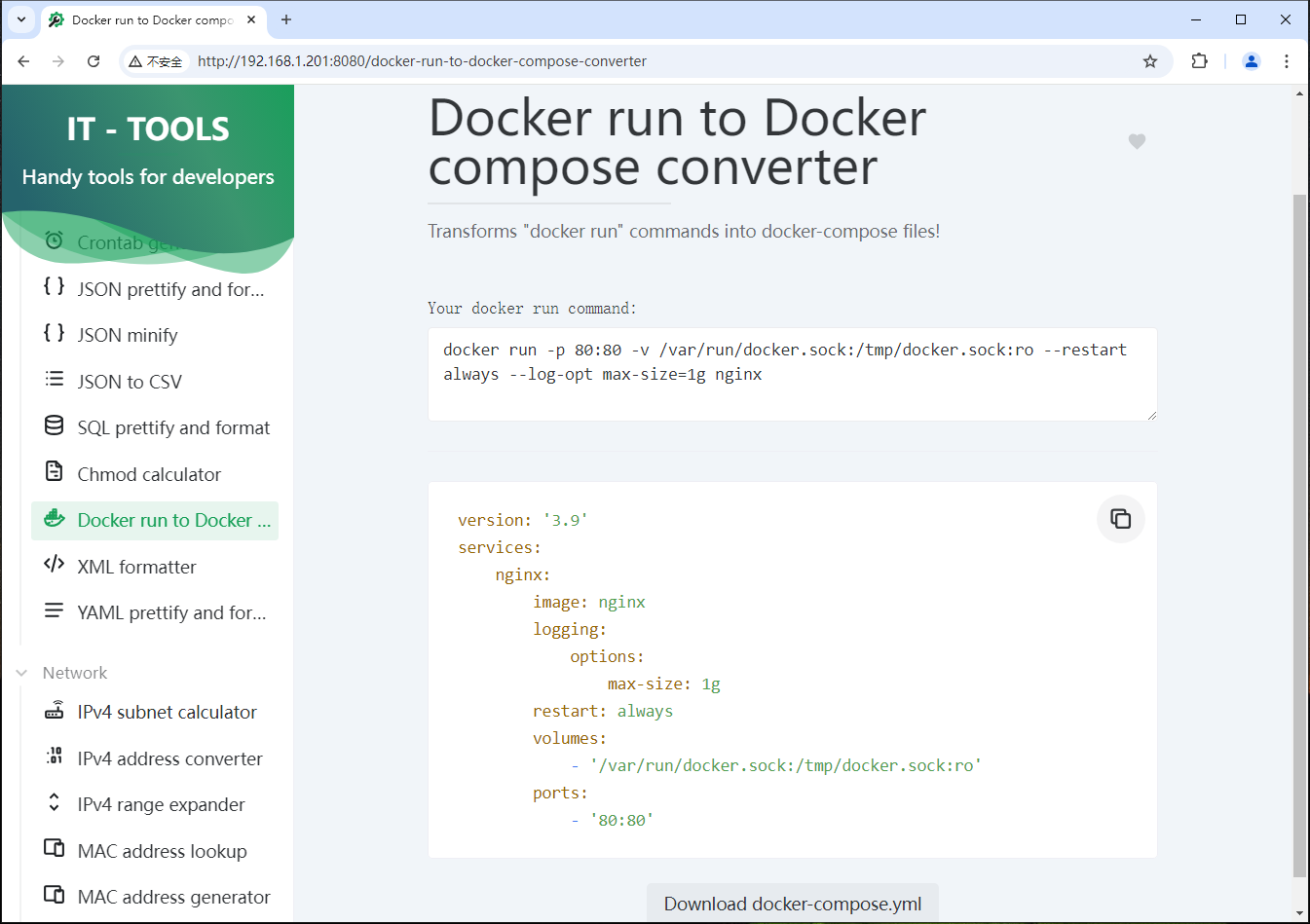Screen dimensions: 1310x924
Task: Open the MAC address lookup tool
Action: coord(162,851)
